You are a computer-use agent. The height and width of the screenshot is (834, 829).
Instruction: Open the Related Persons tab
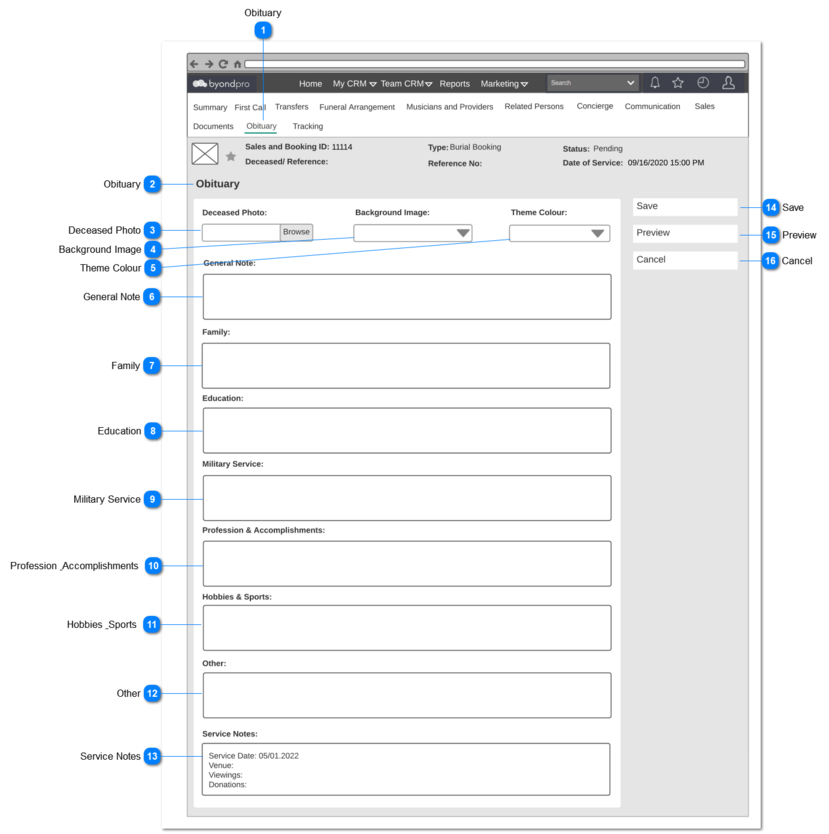[534, 106]
